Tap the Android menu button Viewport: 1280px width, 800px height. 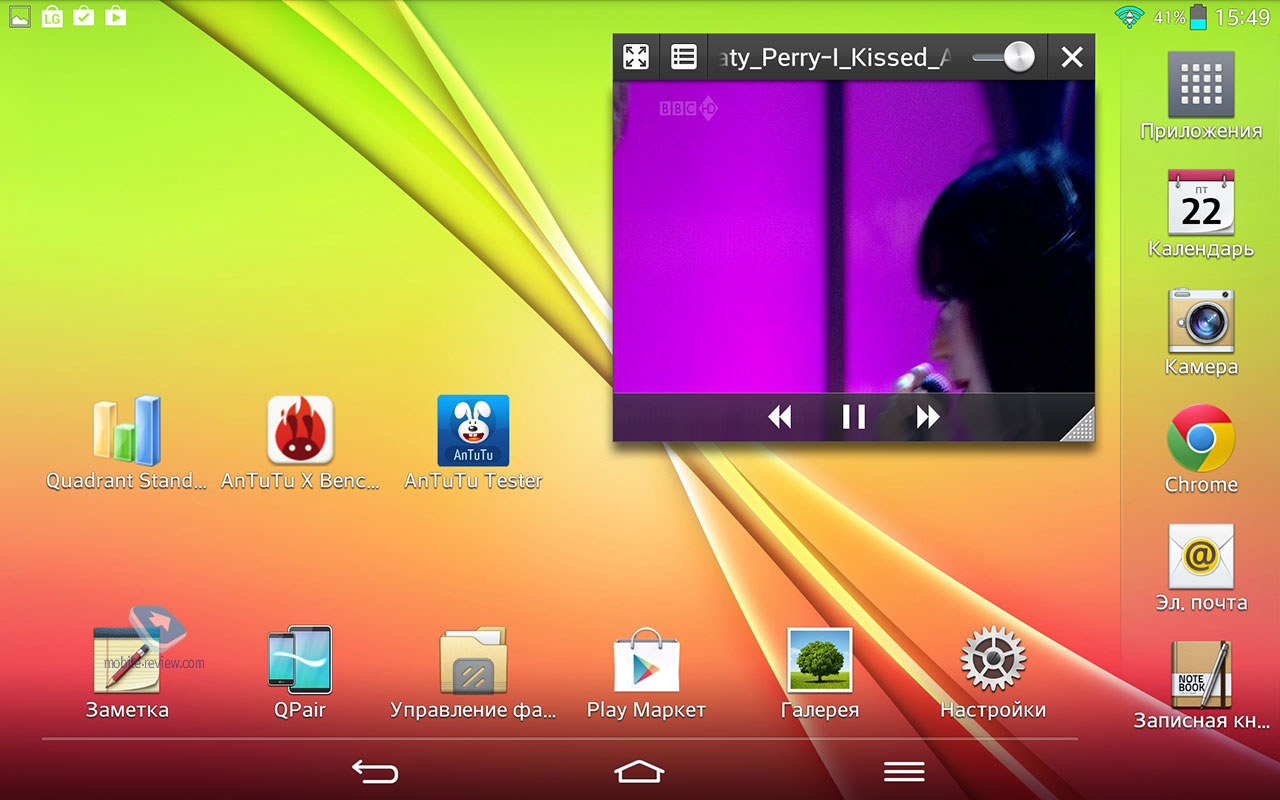[904, 771]
